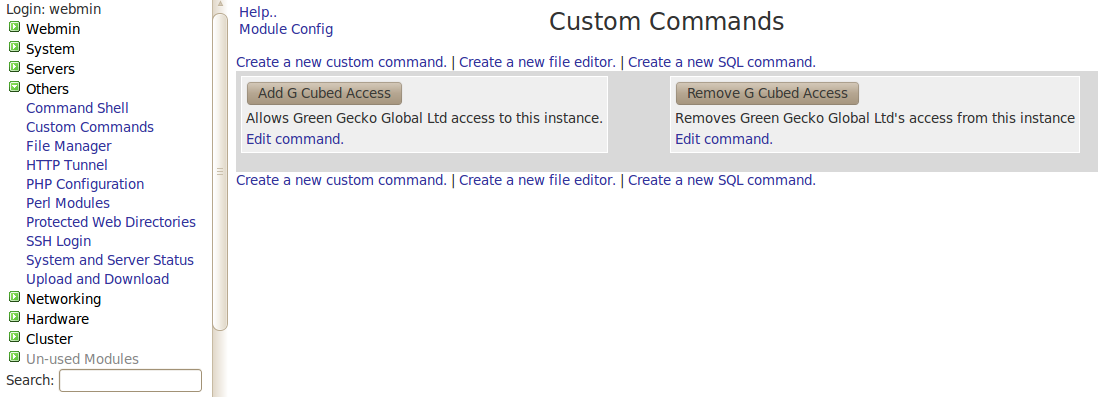This screenshot has height=397, width=1100.
Task: Select the Others category label
Action: [x=47, y=89]
